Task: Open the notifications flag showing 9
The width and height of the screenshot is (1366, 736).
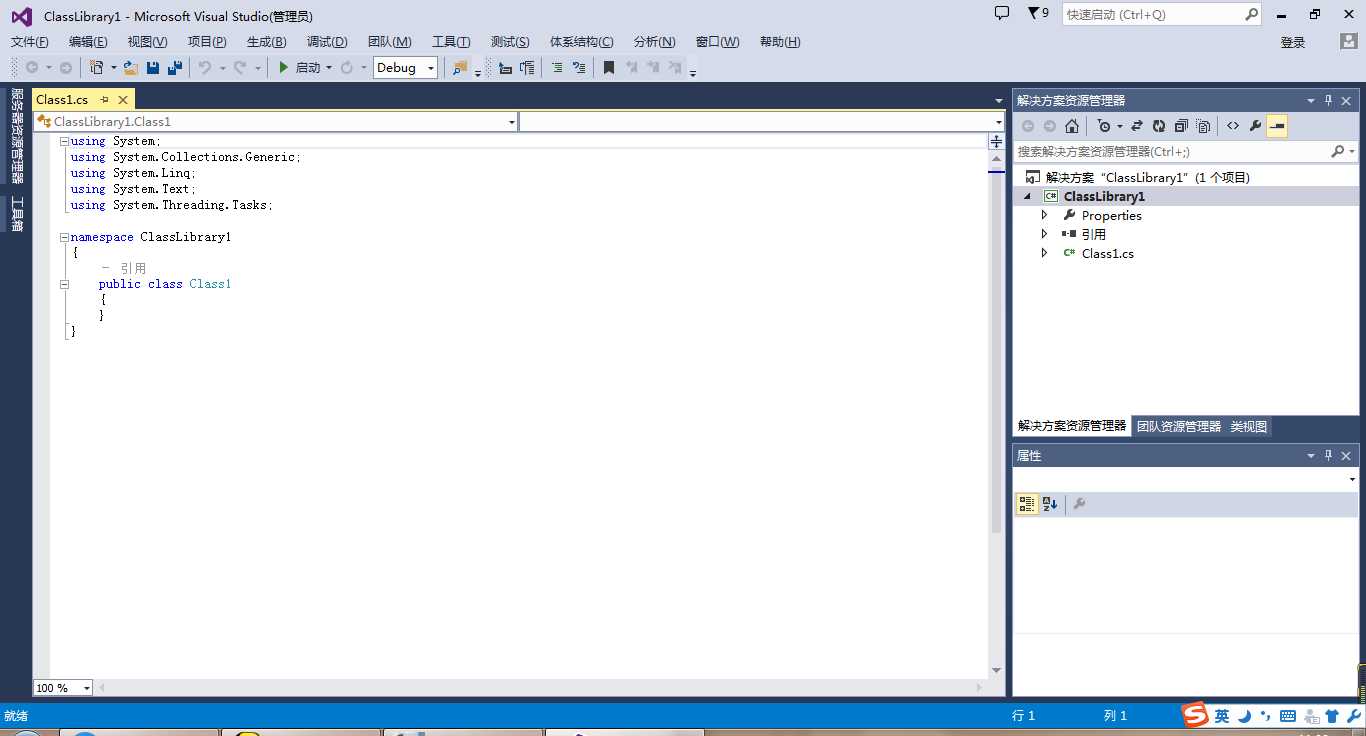Action: [1038, 13]
